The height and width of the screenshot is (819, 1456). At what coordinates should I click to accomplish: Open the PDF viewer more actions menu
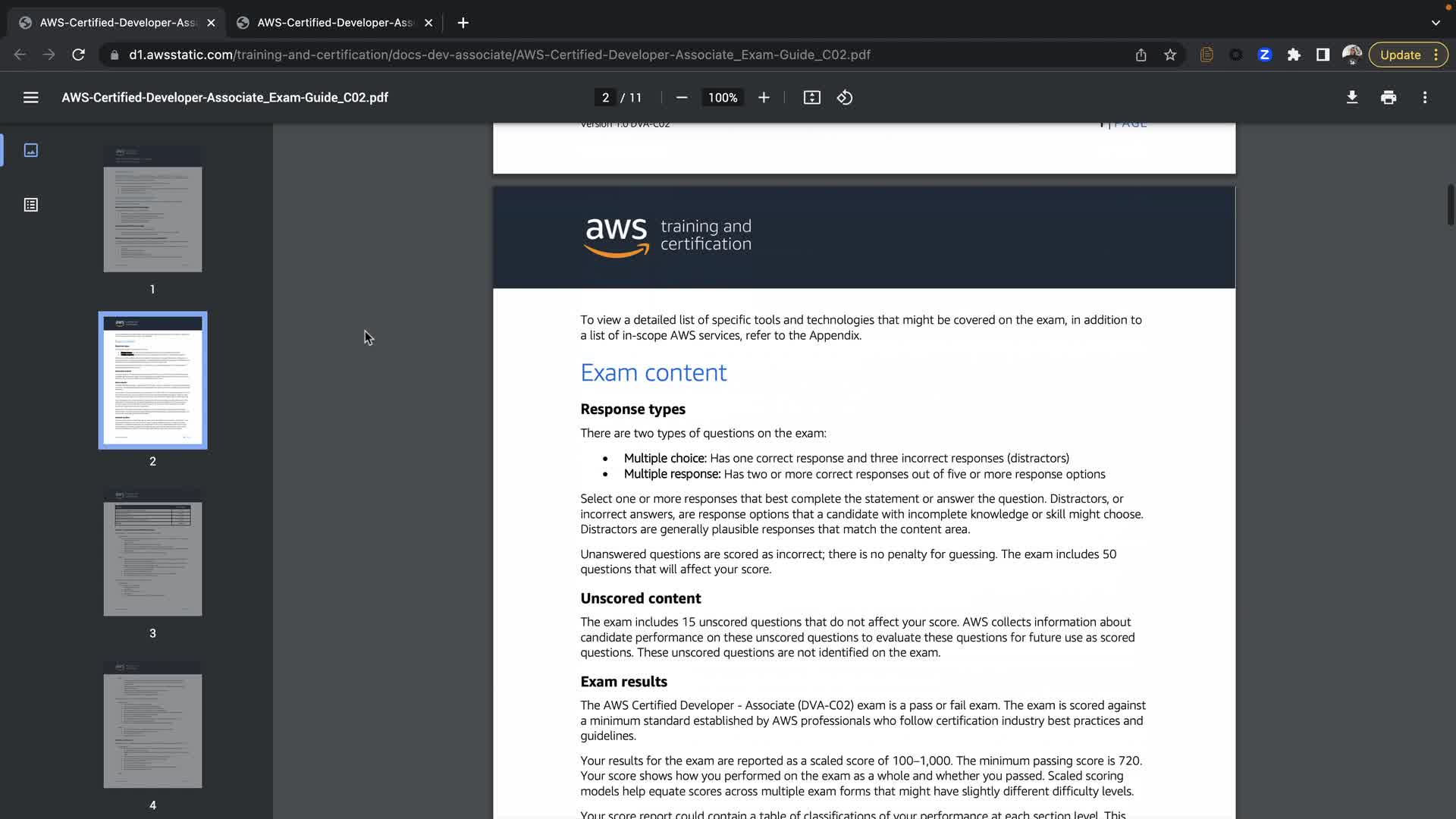coord(1425,98)
